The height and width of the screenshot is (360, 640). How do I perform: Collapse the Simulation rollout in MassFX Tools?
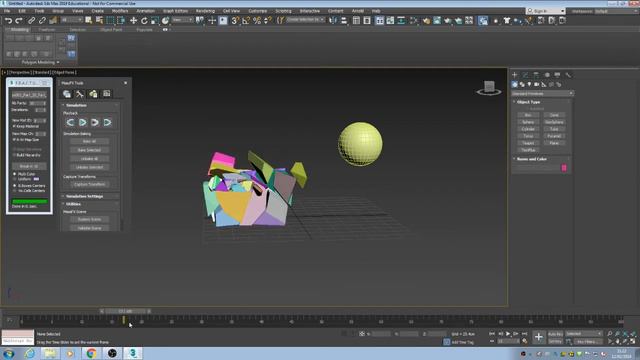[x=76, y=105]
